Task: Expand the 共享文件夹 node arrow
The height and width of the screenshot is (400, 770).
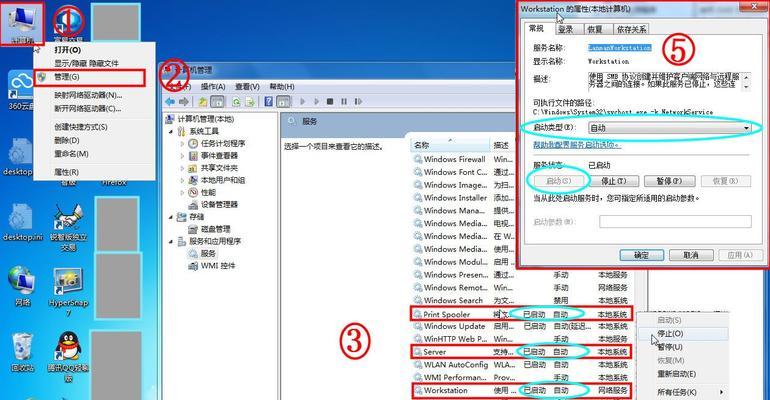Action: [x=182, y=168]
